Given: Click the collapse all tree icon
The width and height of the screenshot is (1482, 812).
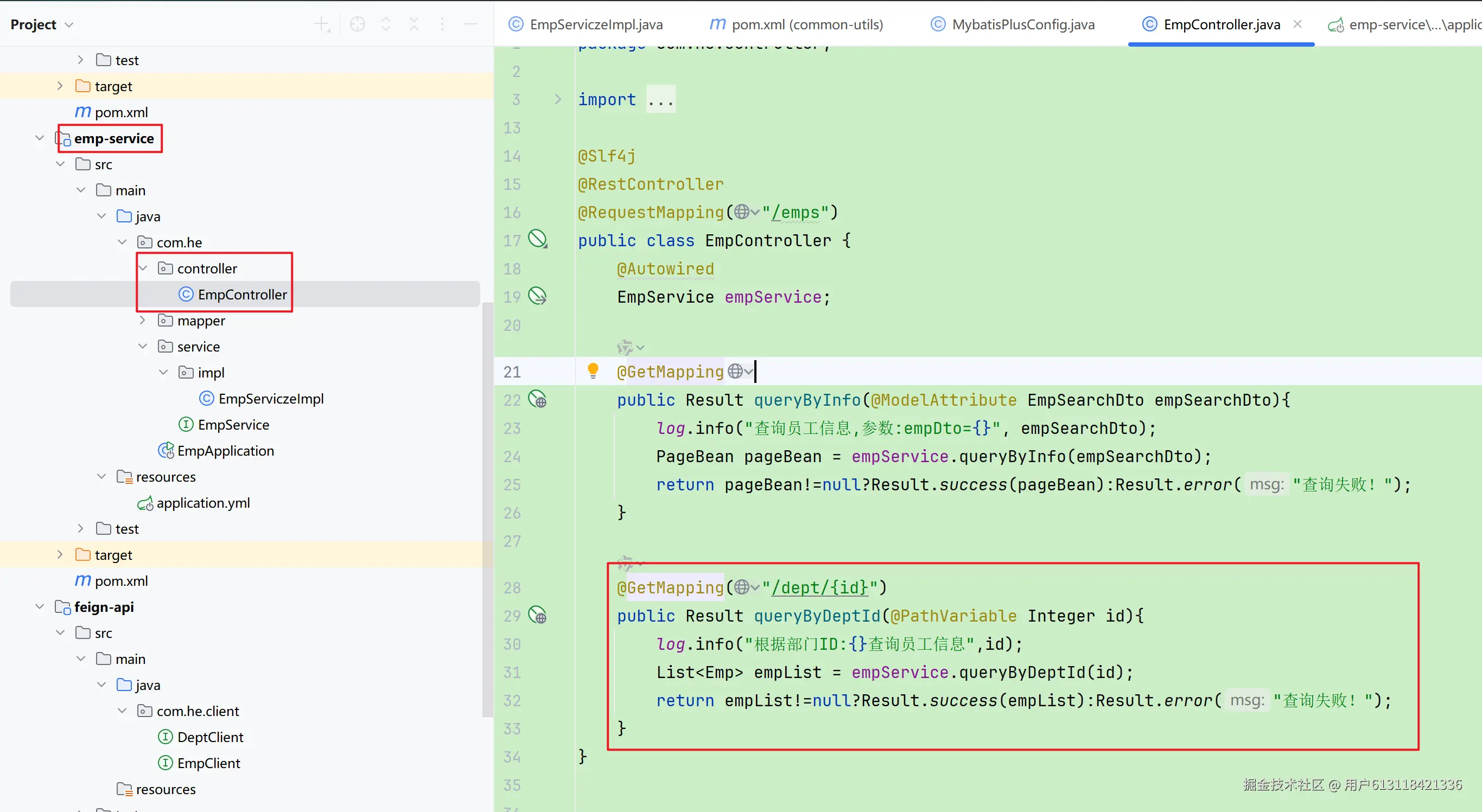Looking at the screenshot, I should [x=414, y=24].
